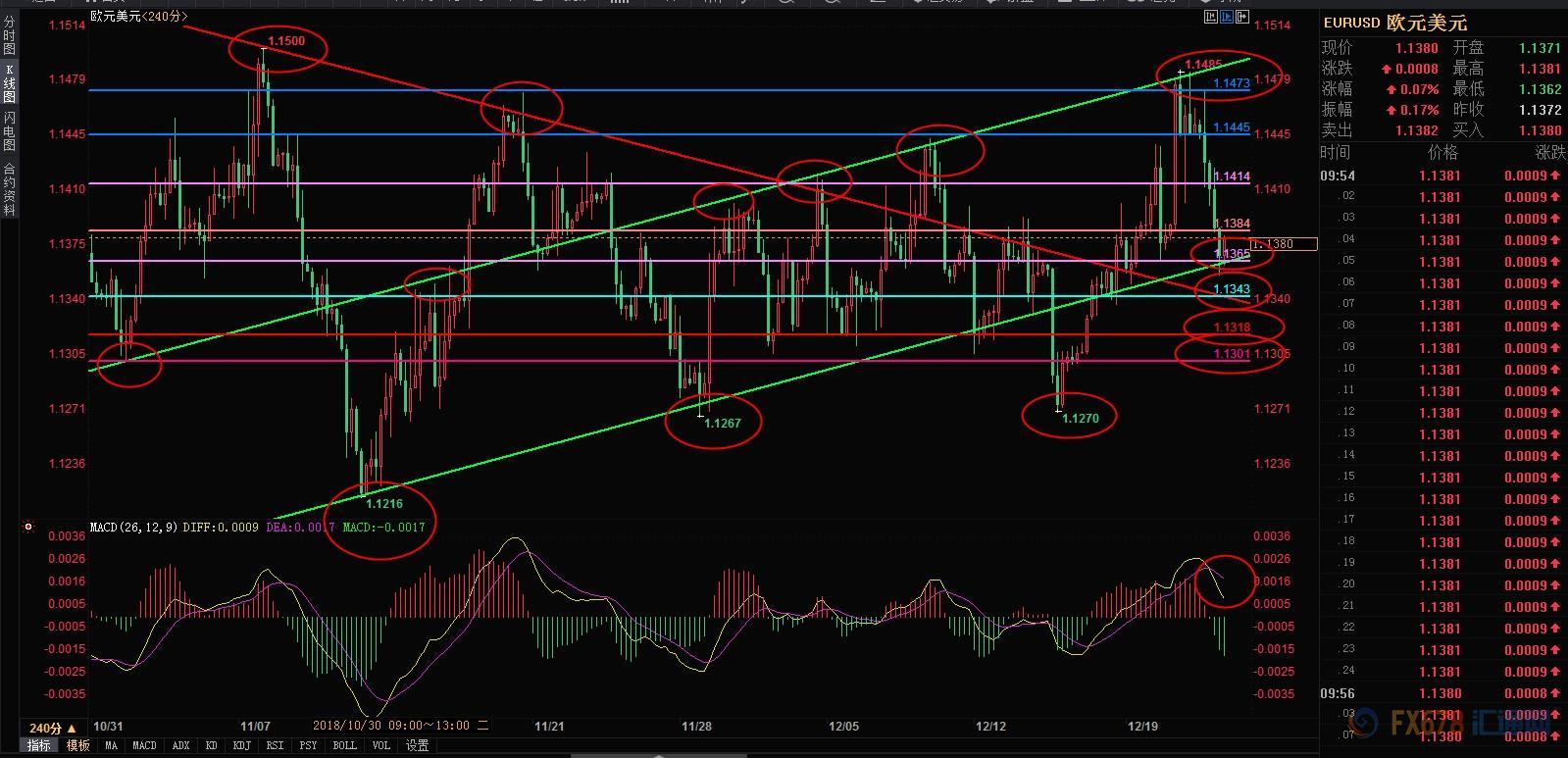Click the highlighted middle chart-layout icon
The height and width of the screenshot is (758, 1568).
(1226, 16)
